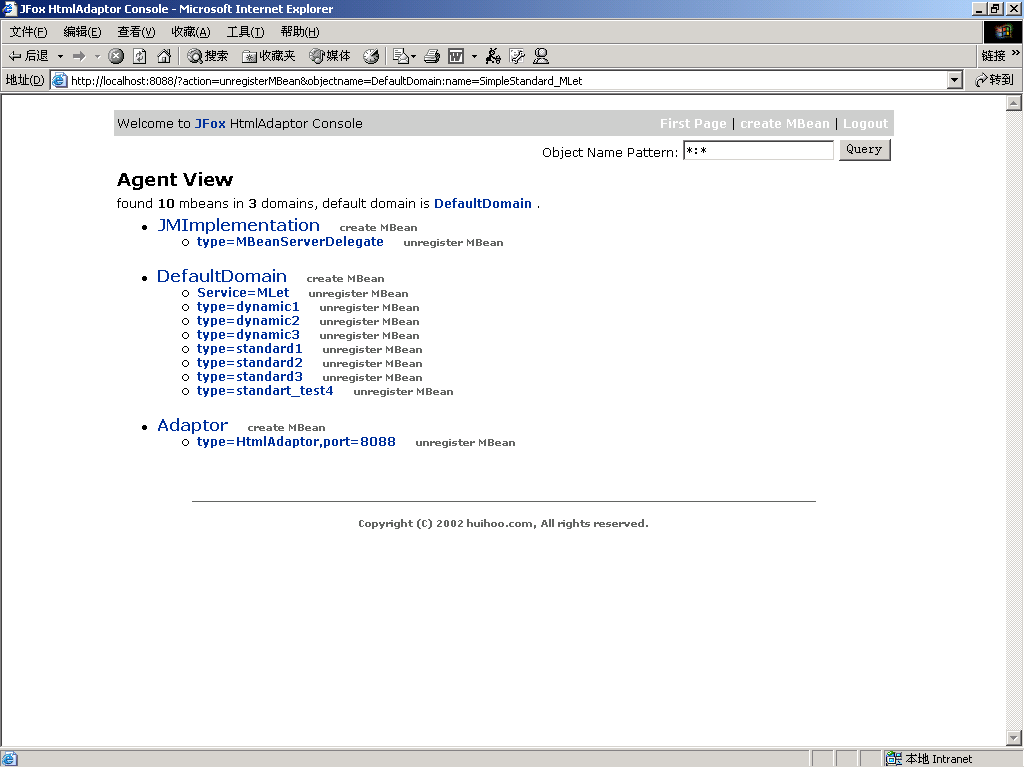
Task: Open the Back button history dropdown arrow
Action: tap(60, 57)
